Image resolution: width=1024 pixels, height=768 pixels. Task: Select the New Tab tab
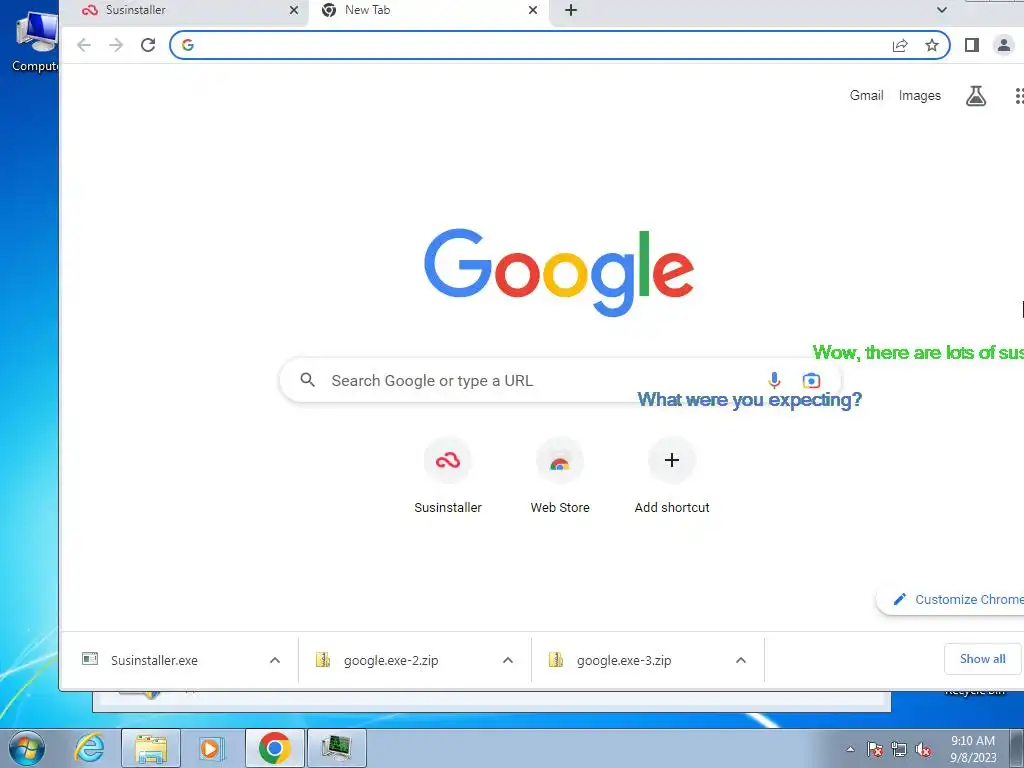coord(429,10)
